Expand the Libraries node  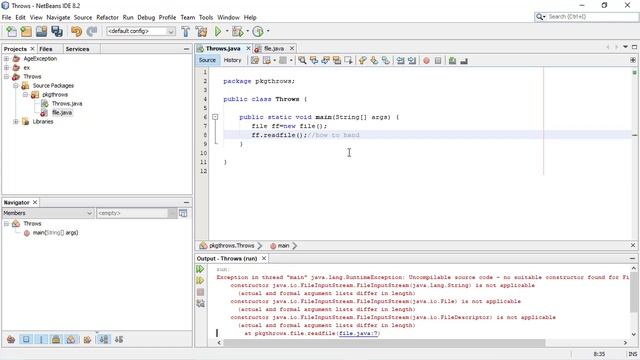pyautogui.click(x=16, y=122)
